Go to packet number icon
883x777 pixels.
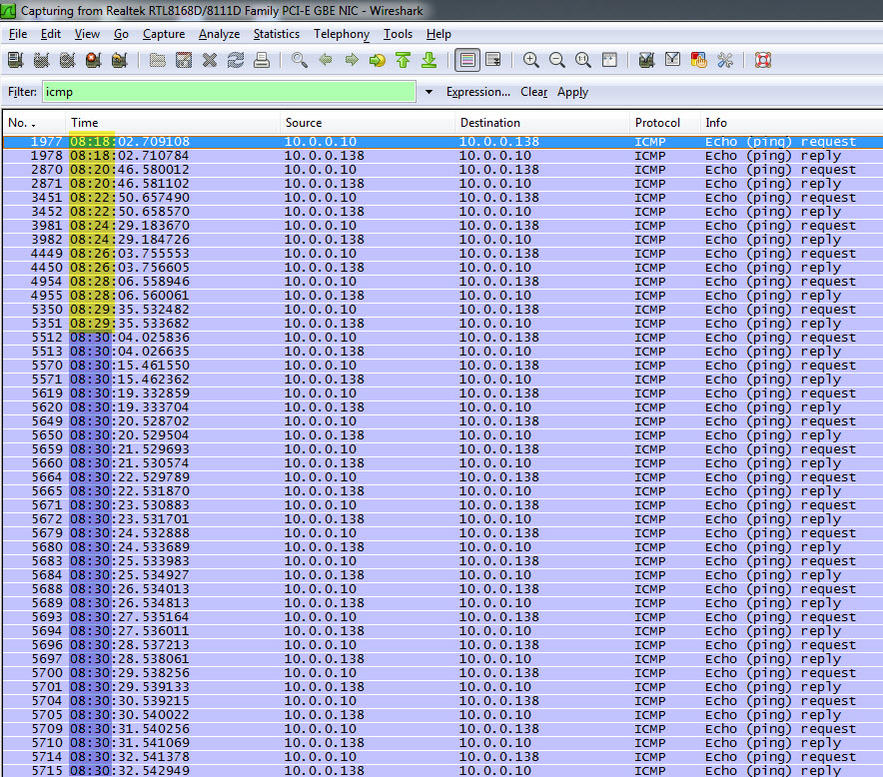tap(377, 60)
